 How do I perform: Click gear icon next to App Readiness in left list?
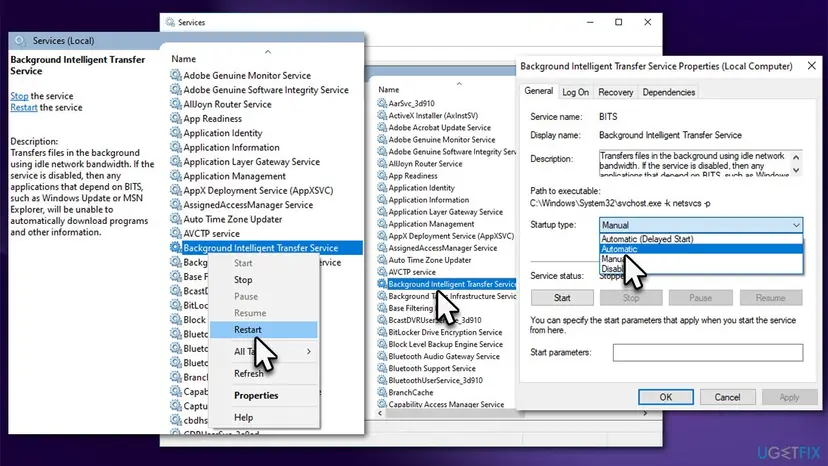point(175,118)
